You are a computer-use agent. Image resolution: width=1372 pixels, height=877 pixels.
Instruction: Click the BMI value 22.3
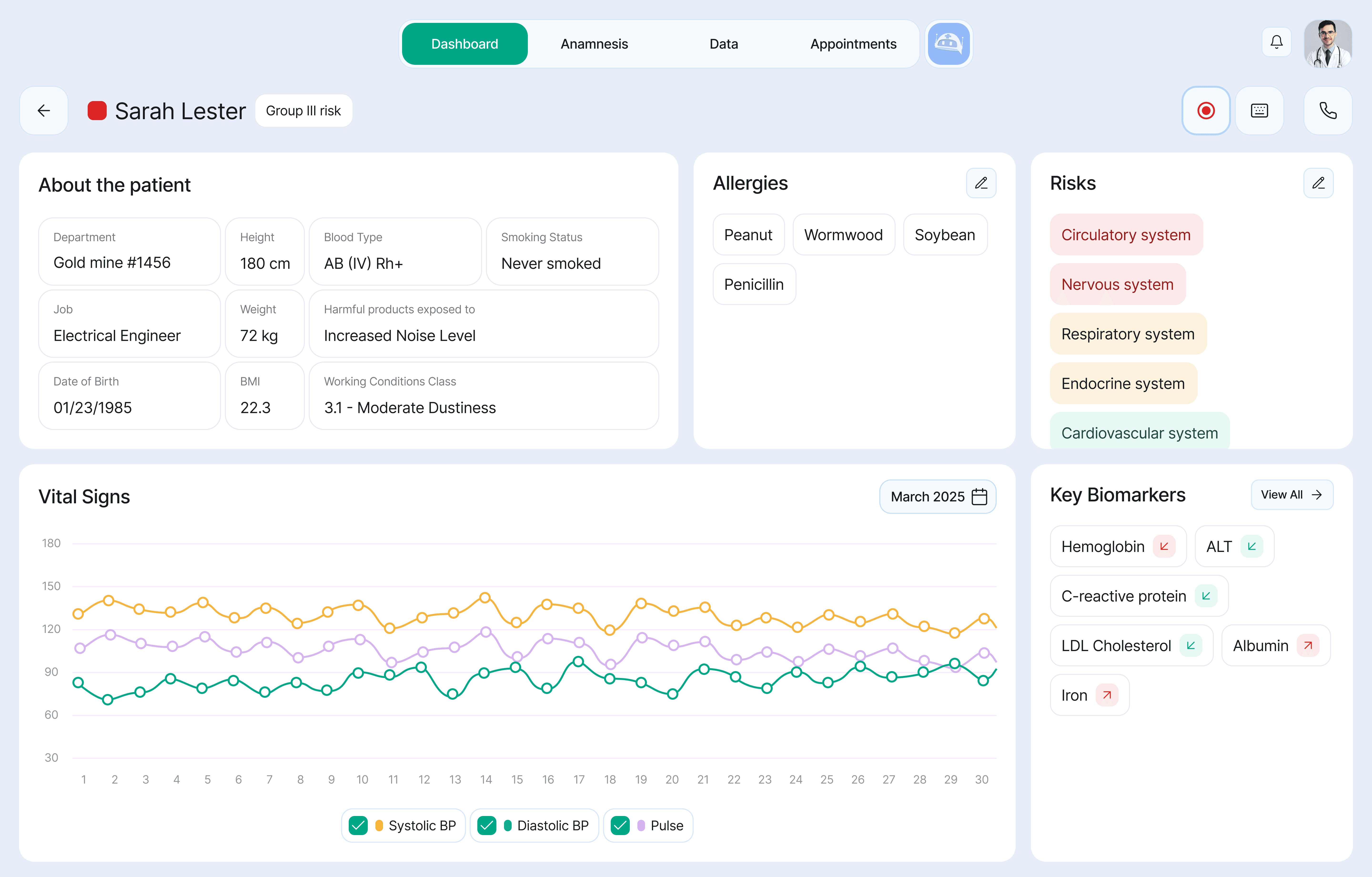255,408
